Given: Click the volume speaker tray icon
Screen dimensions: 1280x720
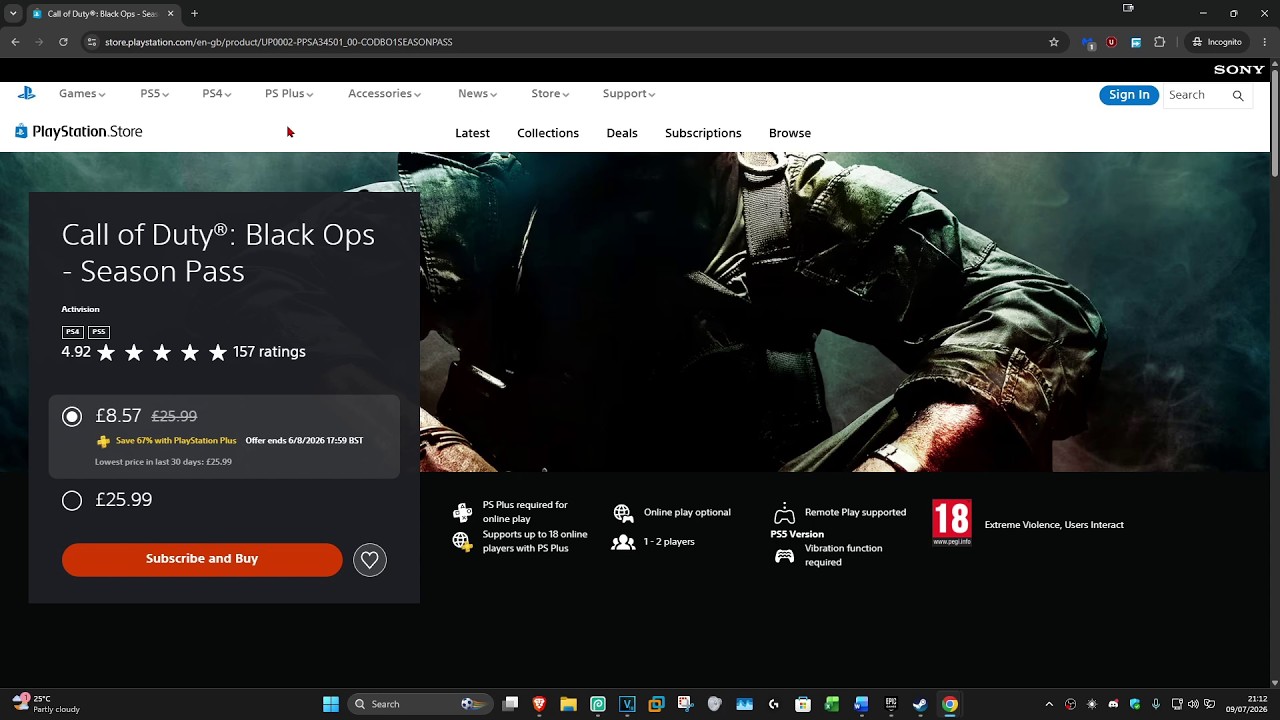Looking at the screenshot, I should click(1193, 704).
